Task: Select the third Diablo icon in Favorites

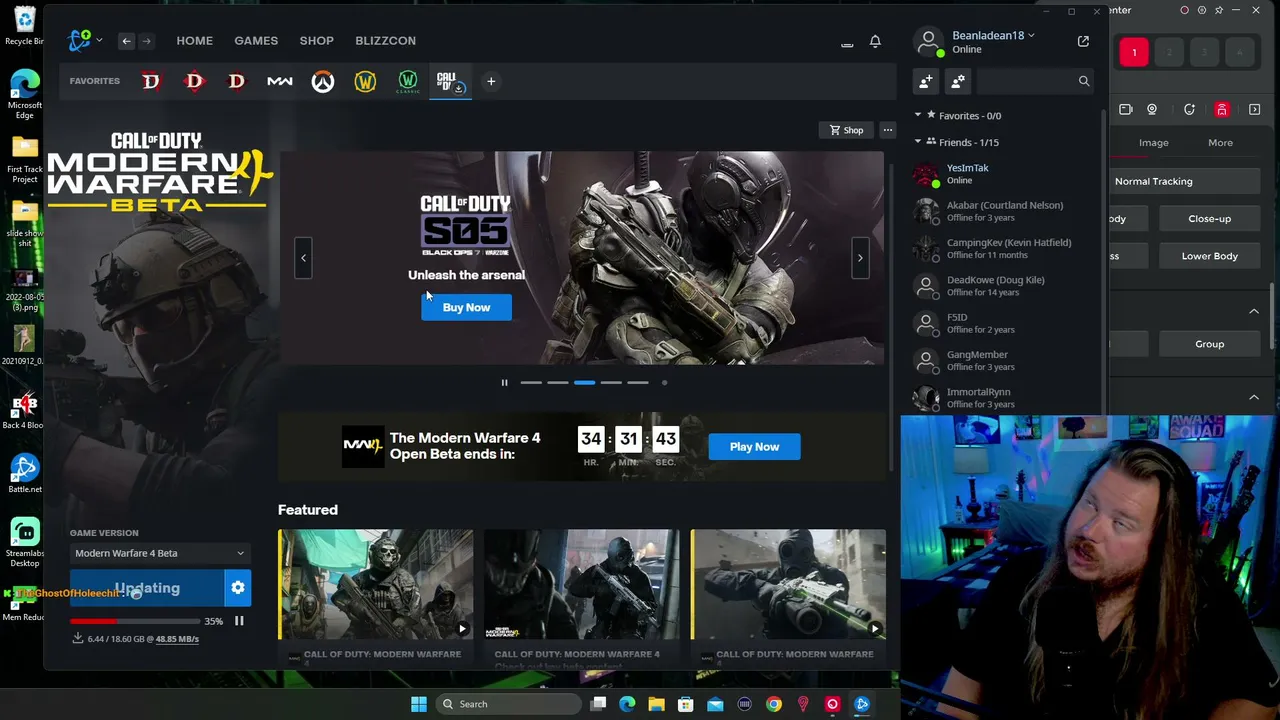Action: [x=236, y=81]
